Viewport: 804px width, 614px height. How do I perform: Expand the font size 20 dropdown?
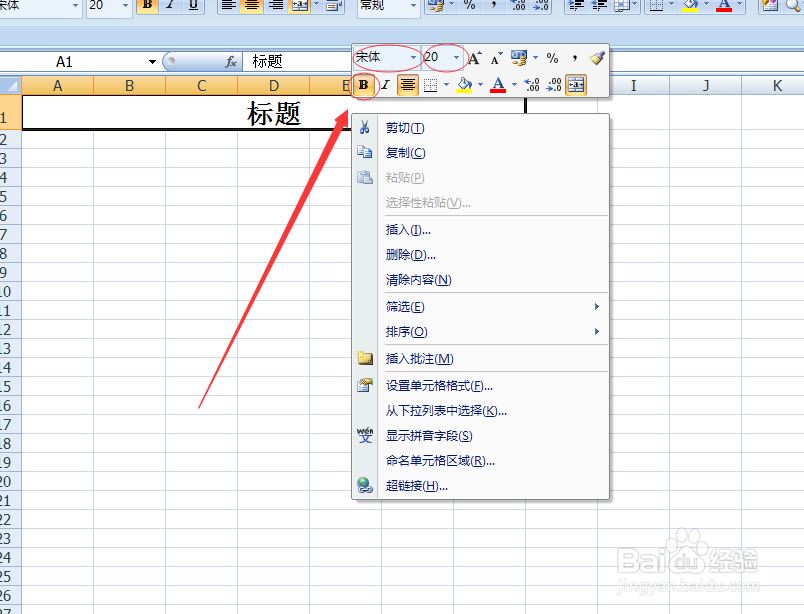[441, 57]
